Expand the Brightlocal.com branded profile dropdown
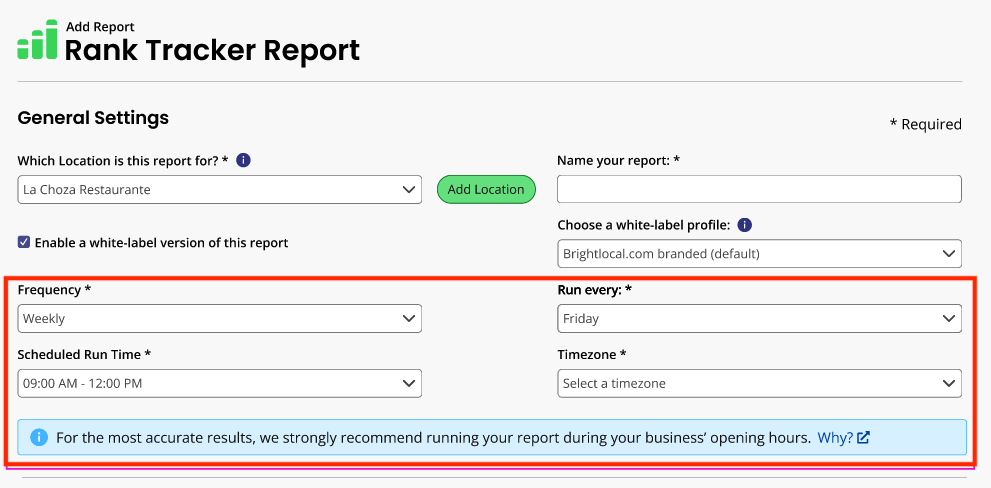The height and width of the screenshot is (488, 991). 759,254
